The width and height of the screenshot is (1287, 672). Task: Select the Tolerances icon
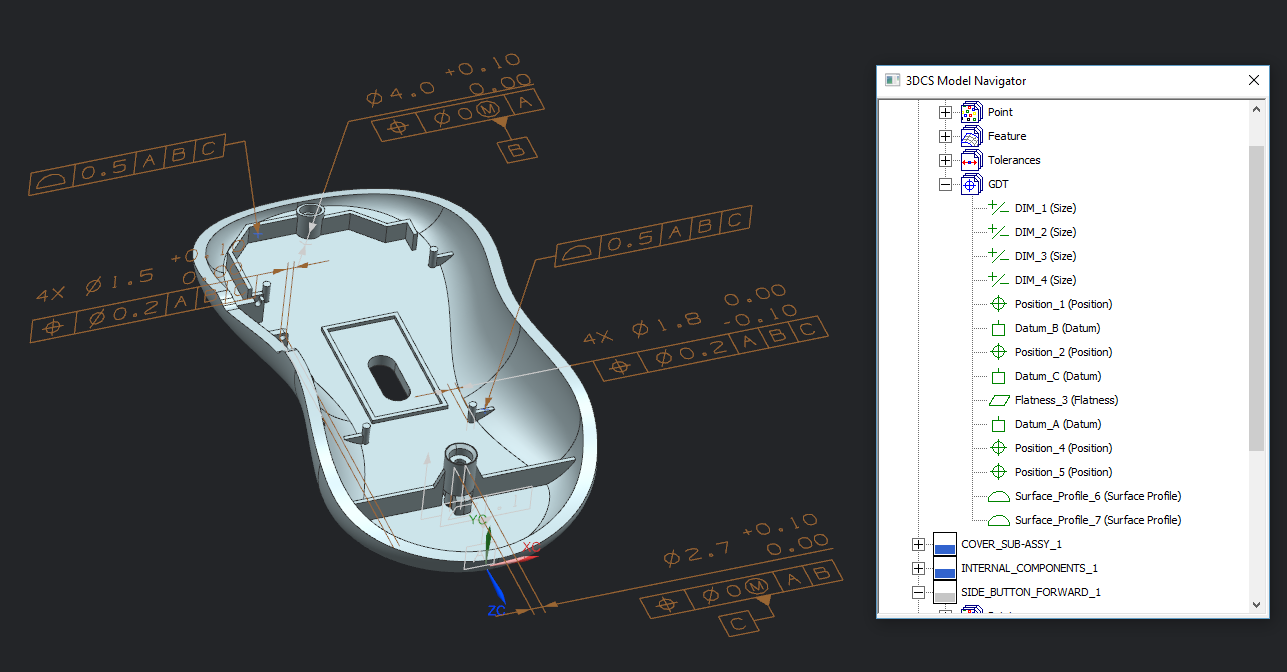point(970,159)
